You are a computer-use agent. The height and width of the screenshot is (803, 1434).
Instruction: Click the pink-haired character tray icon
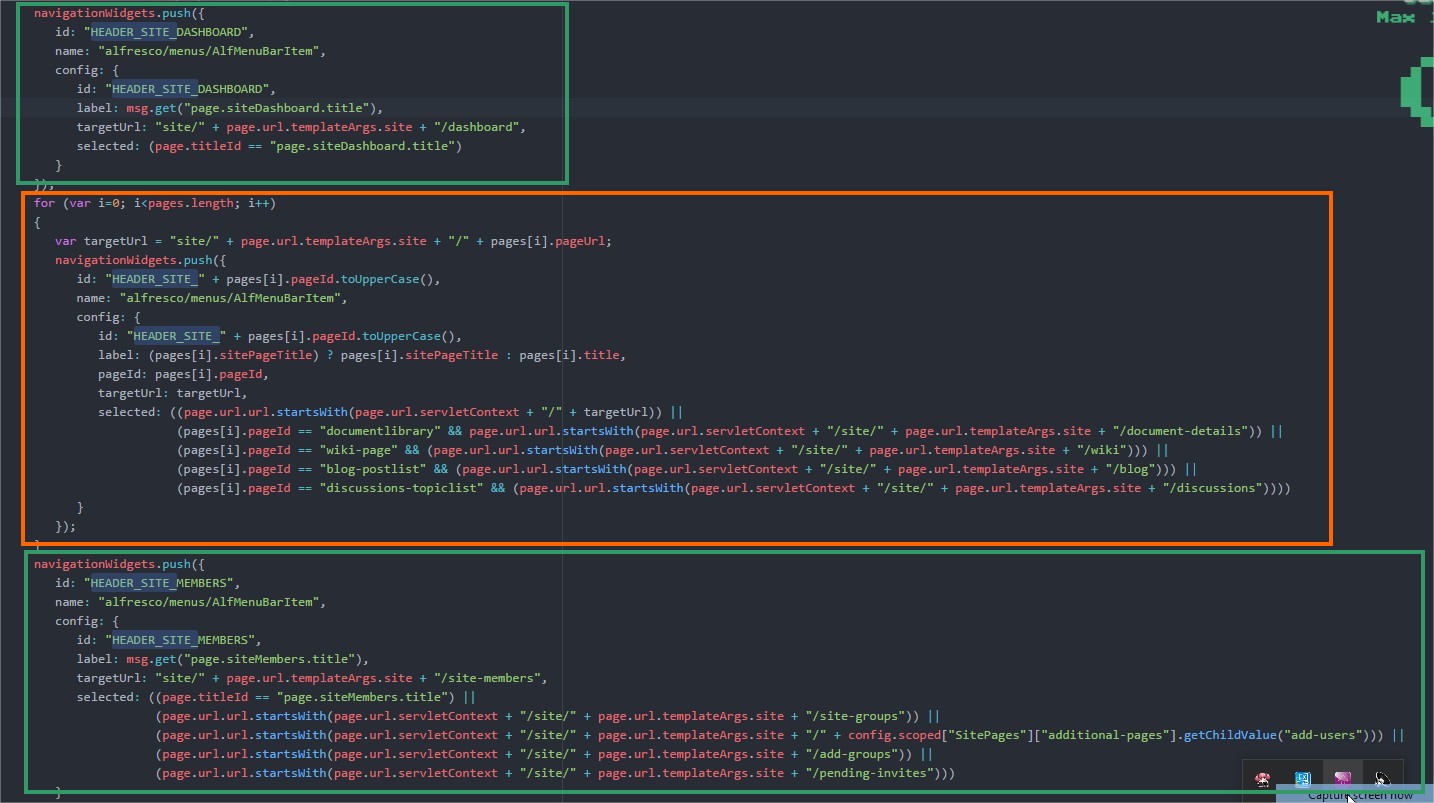[1263, 778]
